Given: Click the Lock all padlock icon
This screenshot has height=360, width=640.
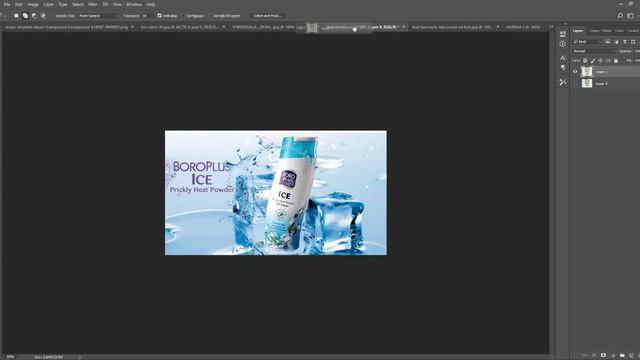Looking at the screenshot, I should tap(616, 60).
